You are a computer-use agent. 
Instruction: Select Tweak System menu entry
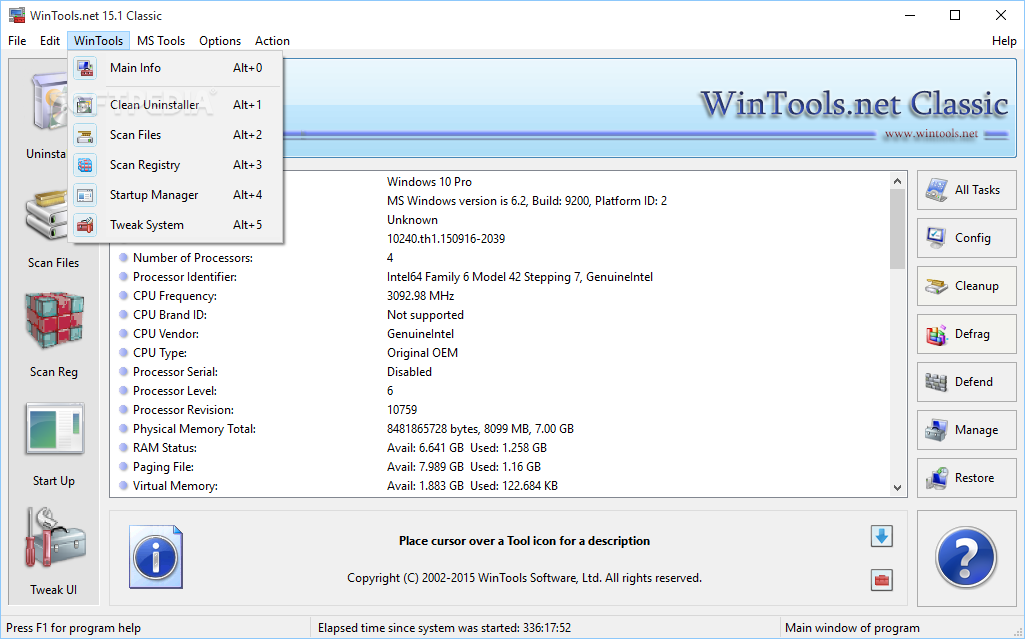175,225
